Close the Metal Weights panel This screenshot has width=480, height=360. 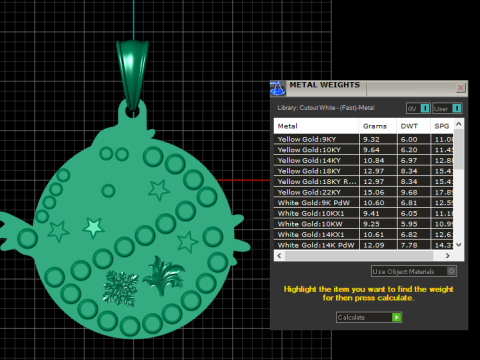point(460,88)
